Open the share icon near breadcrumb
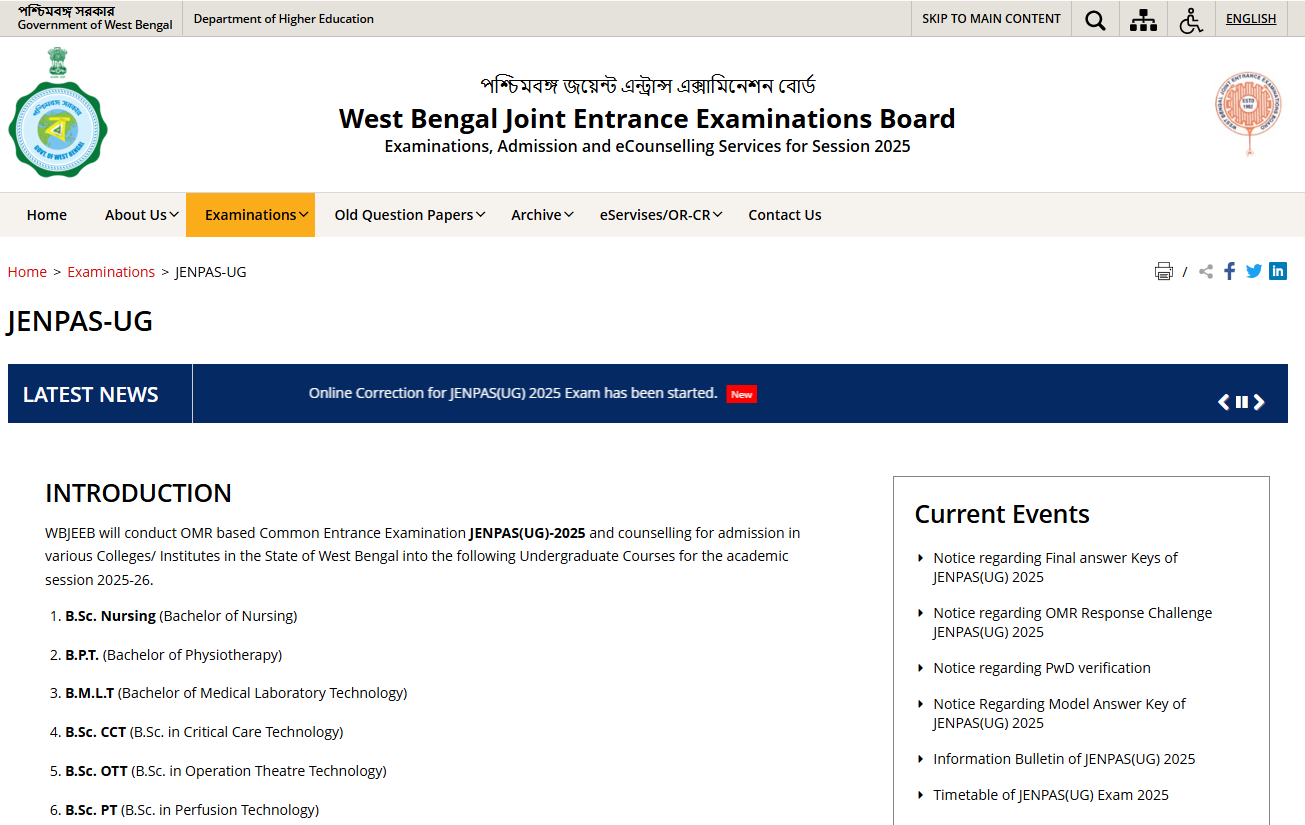Screen dimensions: 1305x825 click(1204, 270)
